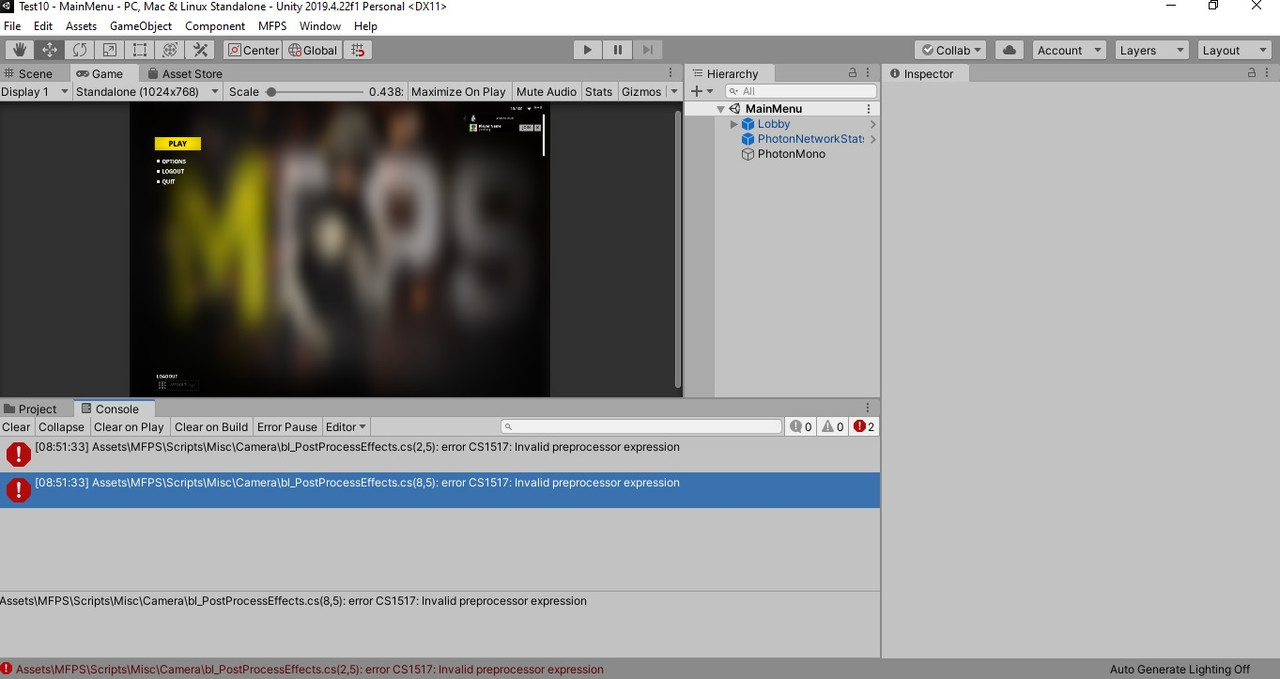This screenshot has height=679, width=1280.
Task: Select the Hand tool
Action: point(20,50)
